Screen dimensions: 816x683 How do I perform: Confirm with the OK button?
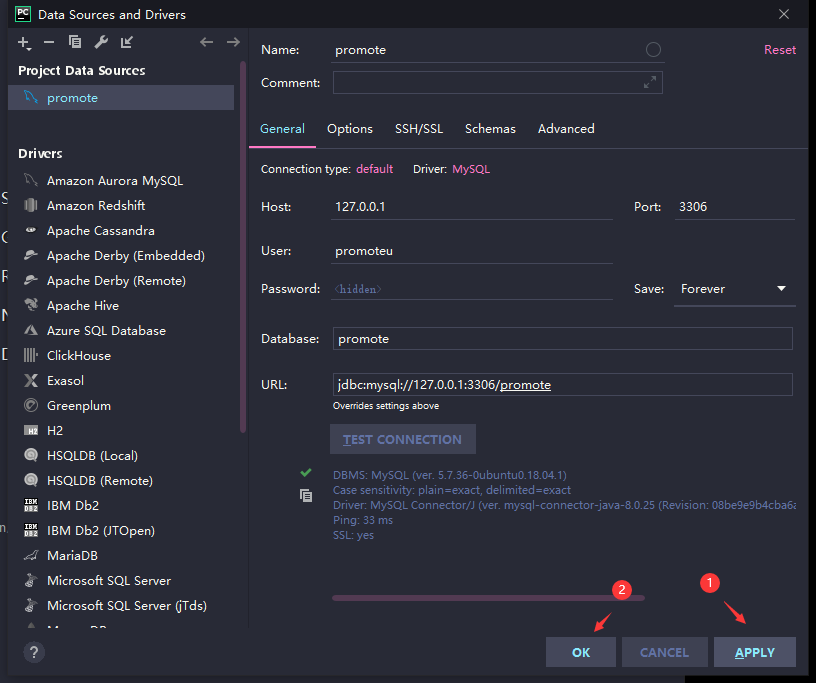[581, 652]
